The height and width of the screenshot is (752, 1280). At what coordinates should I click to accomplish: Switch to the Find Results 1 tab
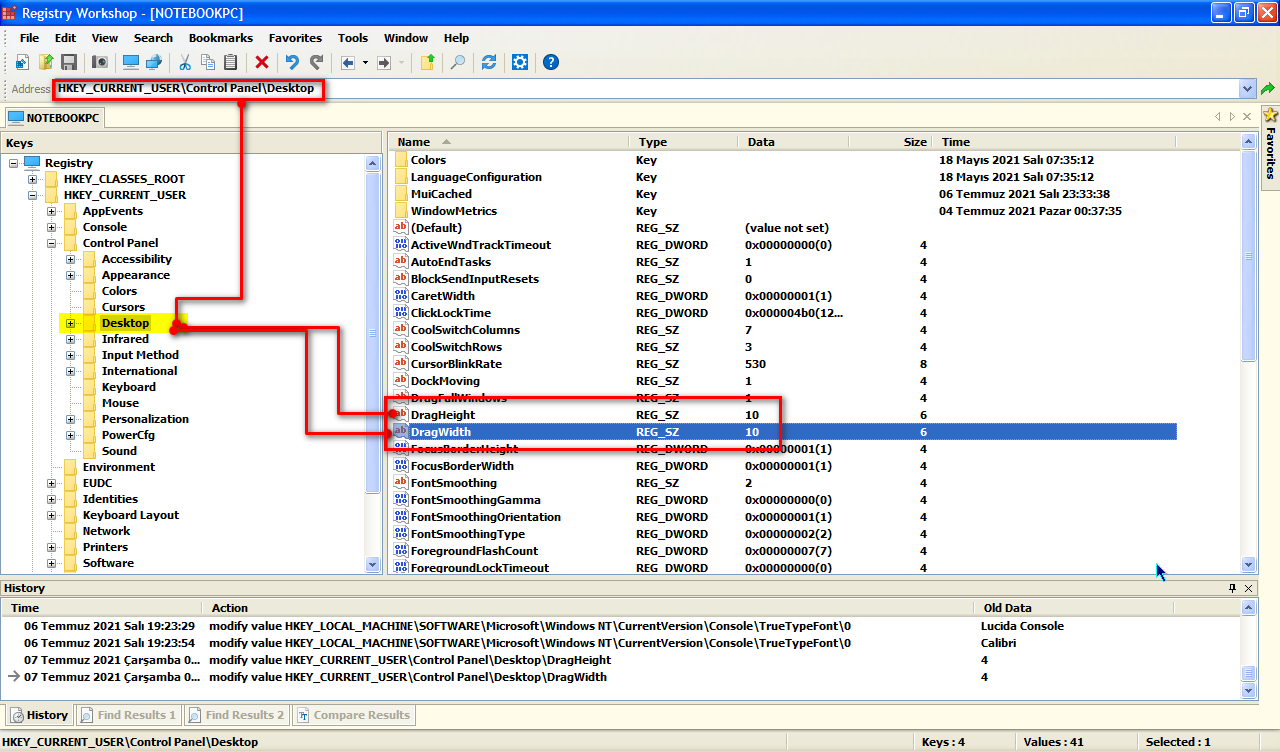click(x=128, y=715)
